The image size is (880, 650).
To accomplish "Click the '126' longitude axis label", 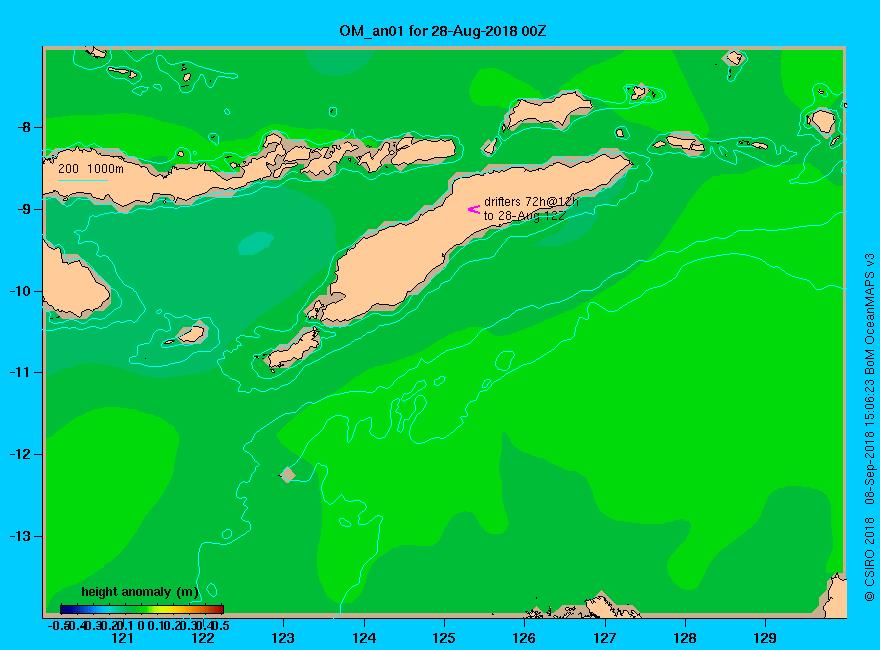I will pyautogui.click(x=524, y=638).
